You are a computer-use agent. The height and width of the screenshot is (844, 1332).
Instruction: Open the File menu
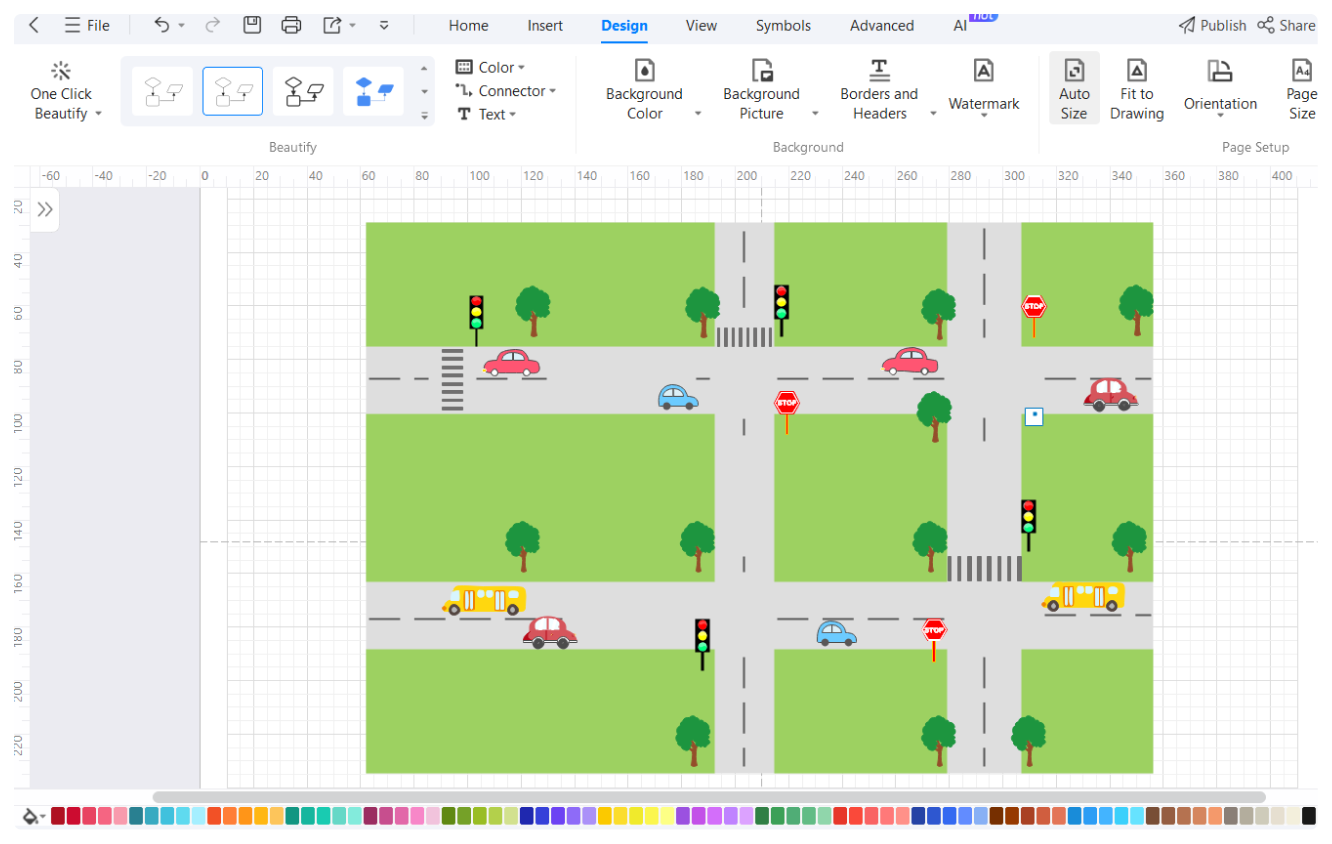tap(87, 25)
